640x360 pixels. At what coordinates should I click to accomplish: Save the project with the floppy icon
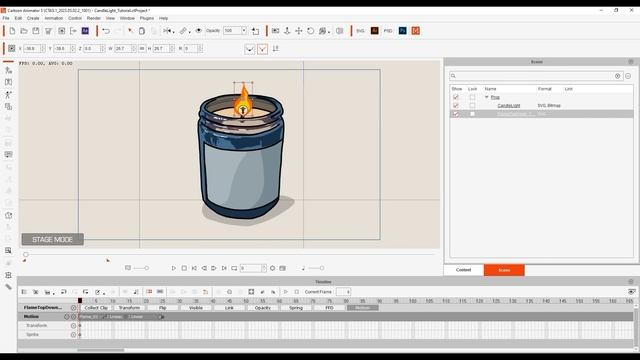pyautogui.click(x=36, y=31)
